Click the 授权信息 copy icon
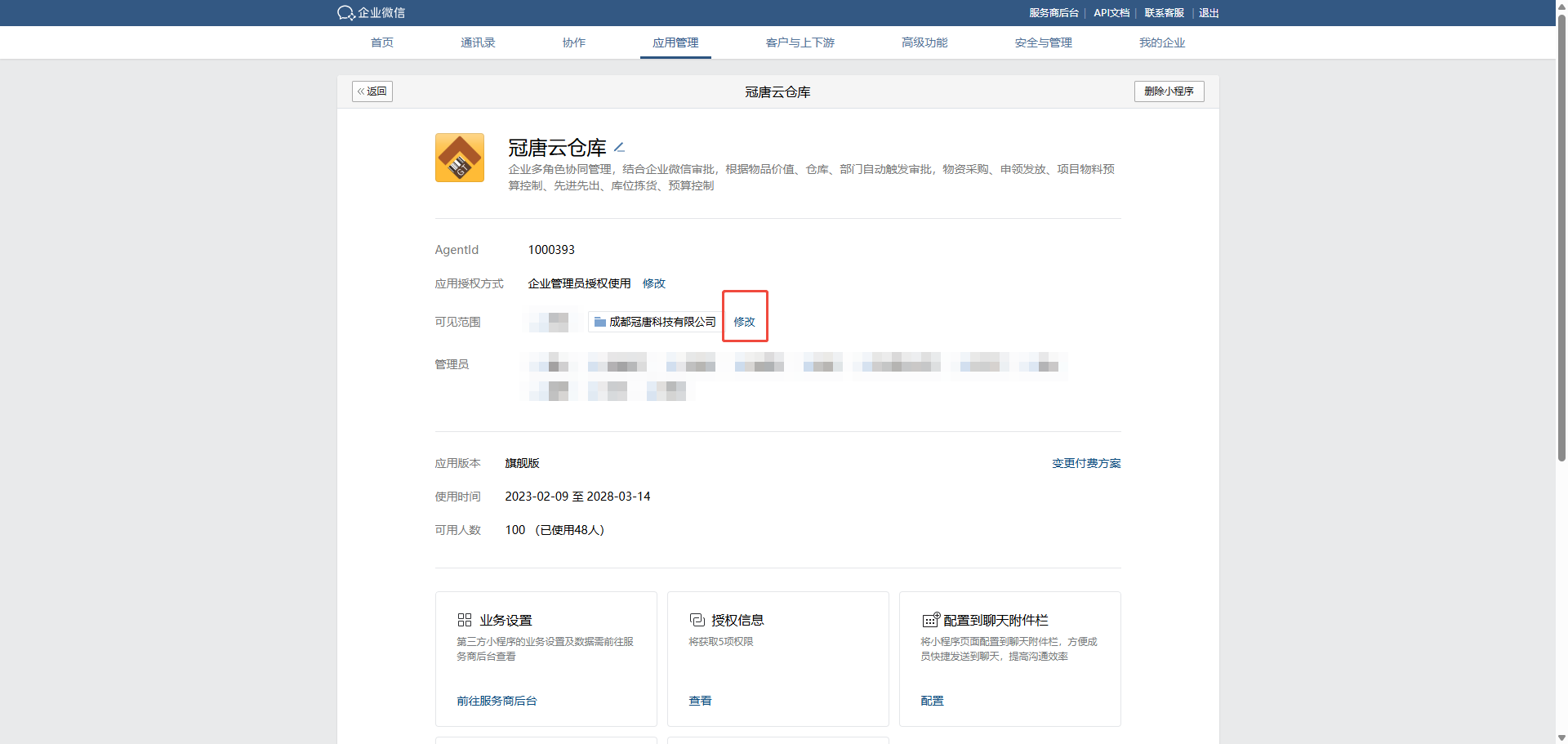 (x=697, y=620)
